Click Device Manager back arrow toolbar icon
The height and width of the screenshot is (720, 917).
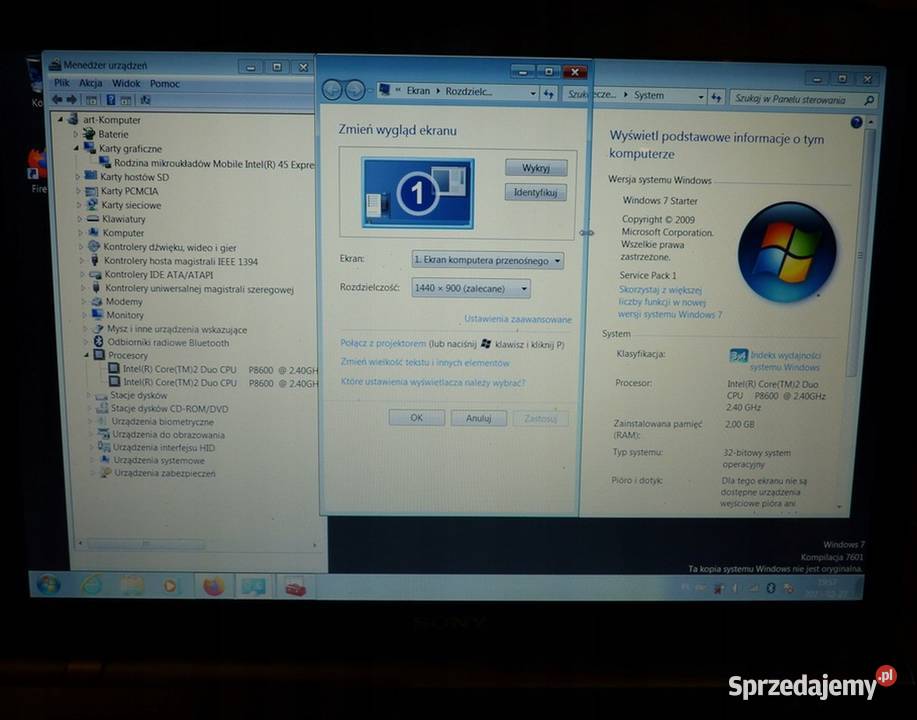click(x=57, y=100)
